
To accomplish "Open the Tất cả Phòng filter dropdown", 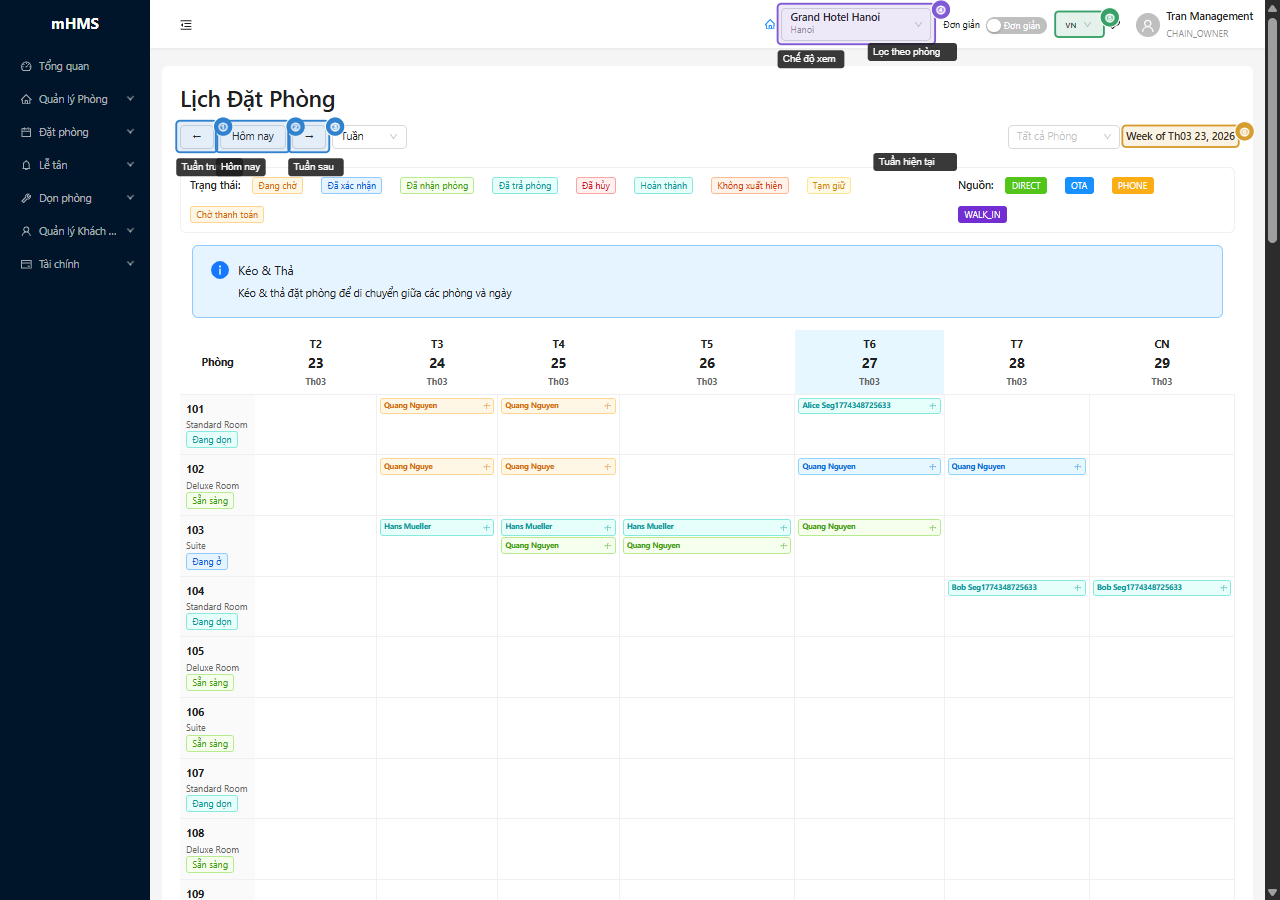I will [1063, 136].
